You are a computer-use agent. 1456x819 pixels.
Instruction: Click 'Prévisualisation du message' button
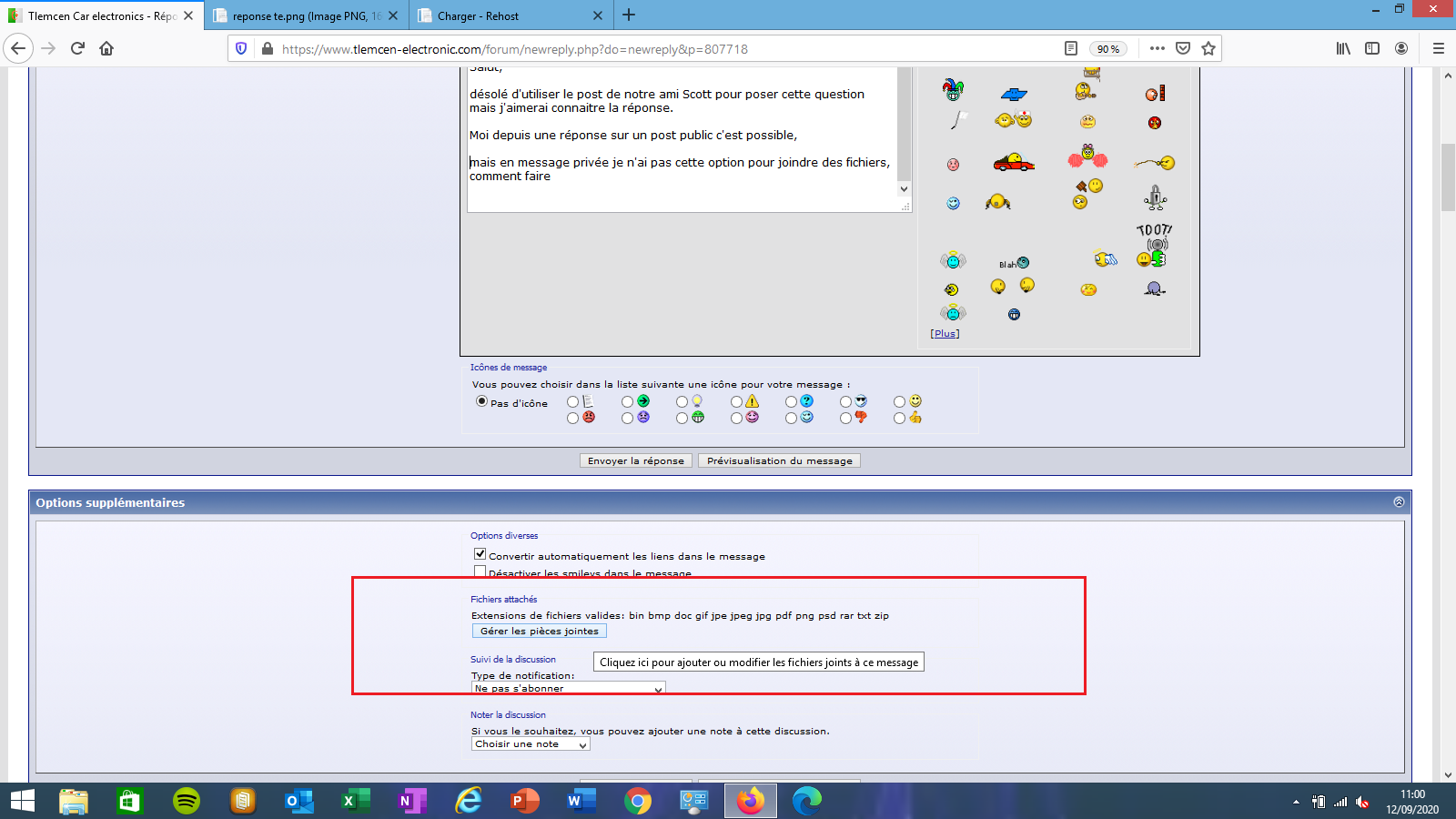coord(780,460)
